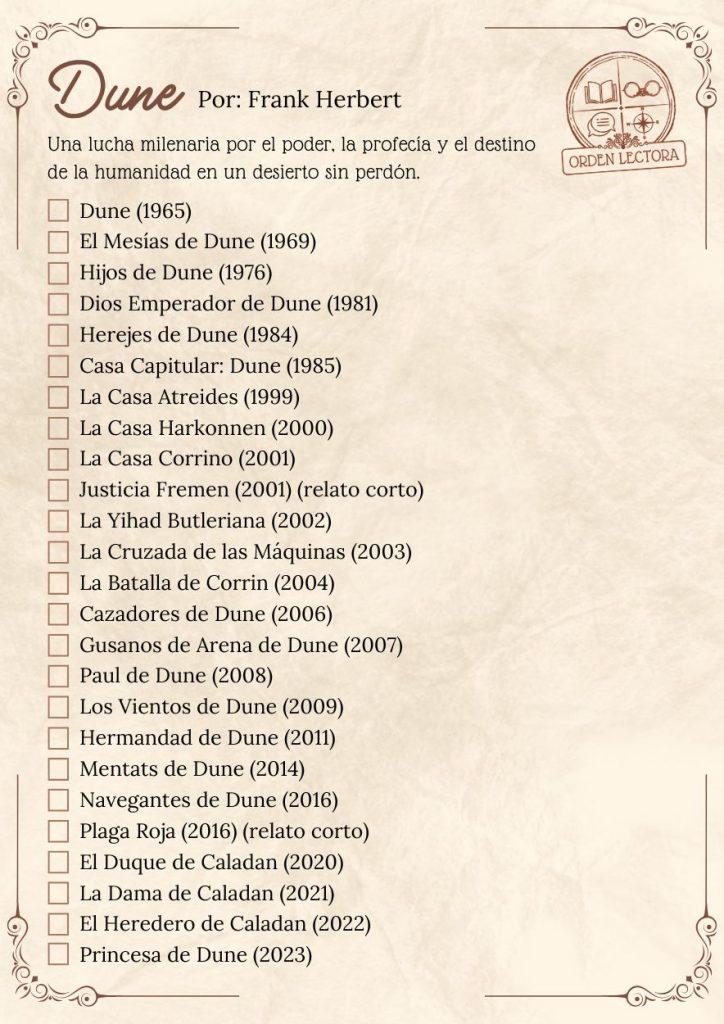
Task: Mark Plaga Roja checkbox
Action: point(59,831)
